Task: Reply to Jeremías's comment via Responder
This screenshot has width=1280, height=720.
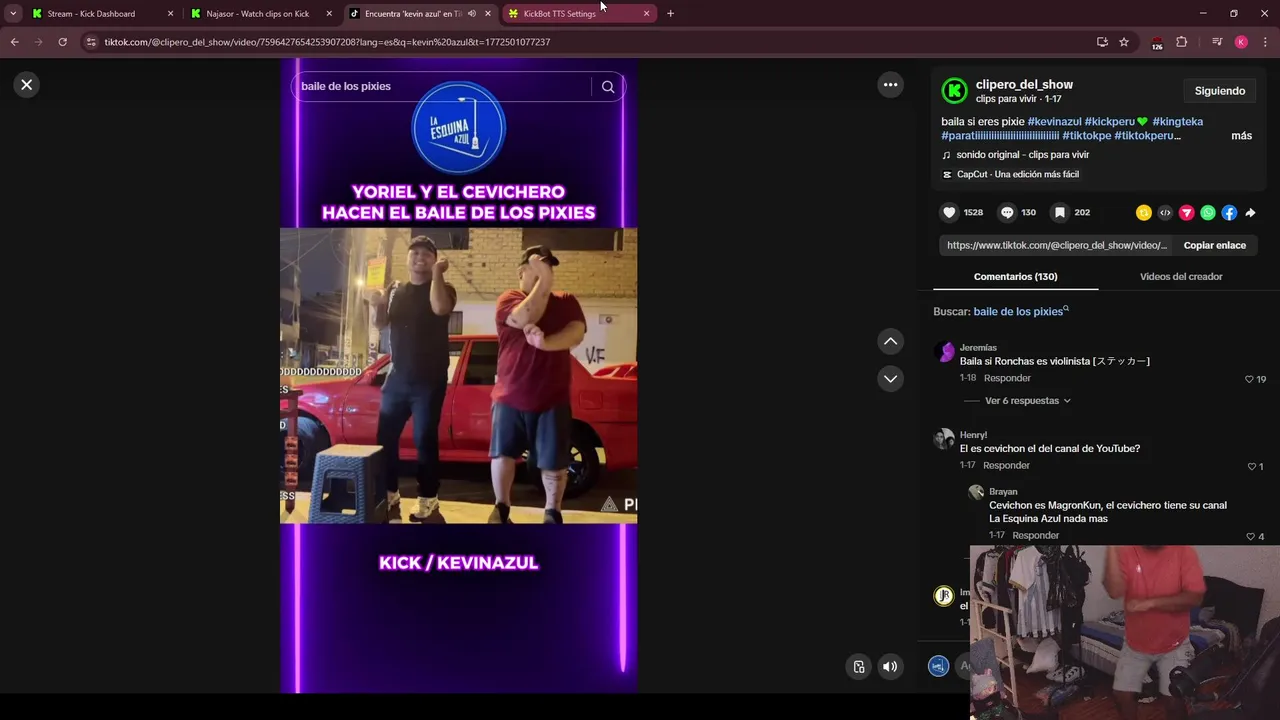Action: (1007, 378)
